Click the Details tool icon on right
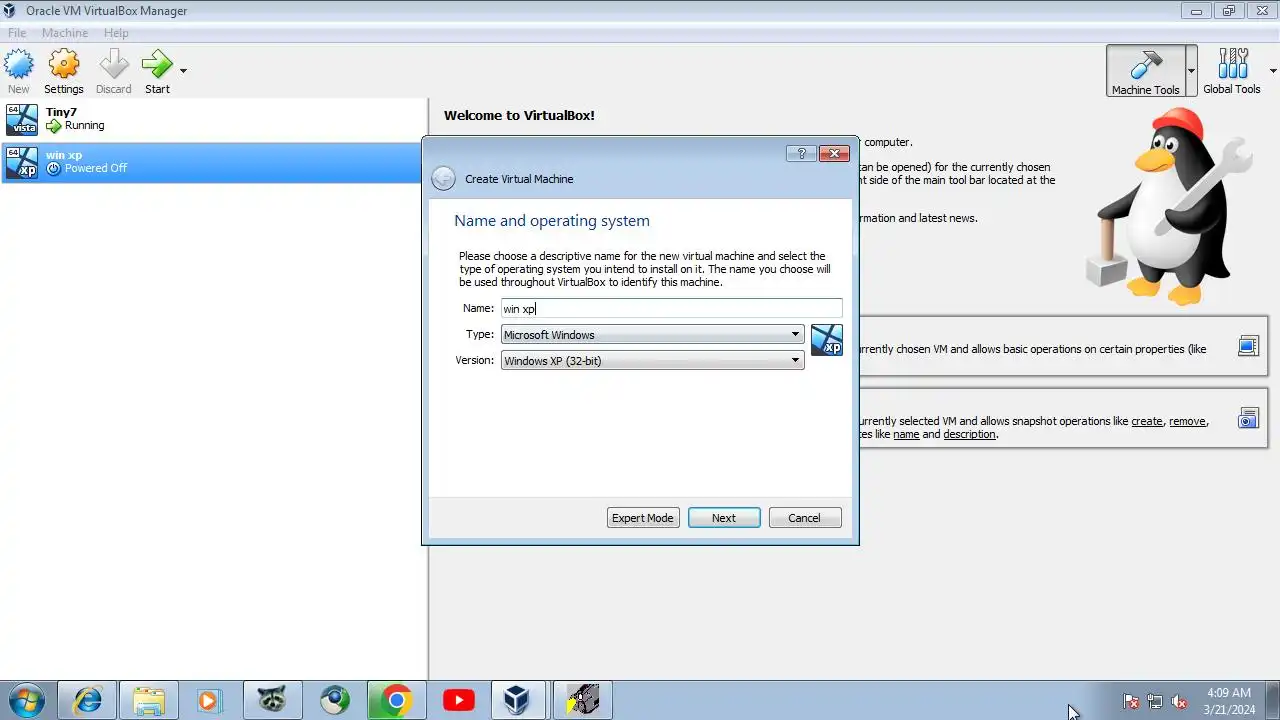The height and width of the screenshot is (720, 1280). click(x=1248, y=347)
